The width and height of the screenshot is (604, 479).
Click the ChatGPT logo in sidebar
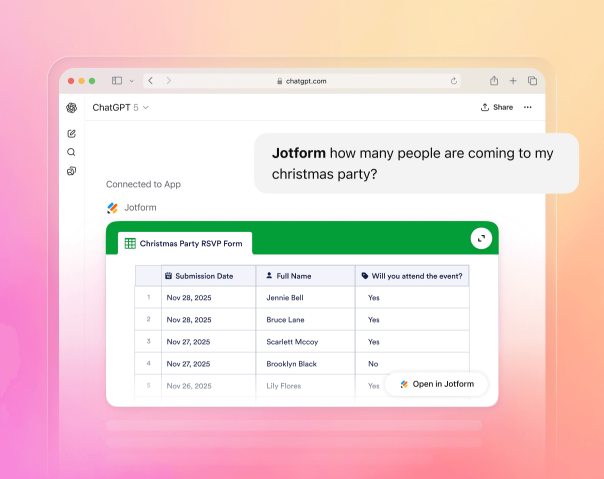[71, 108]
